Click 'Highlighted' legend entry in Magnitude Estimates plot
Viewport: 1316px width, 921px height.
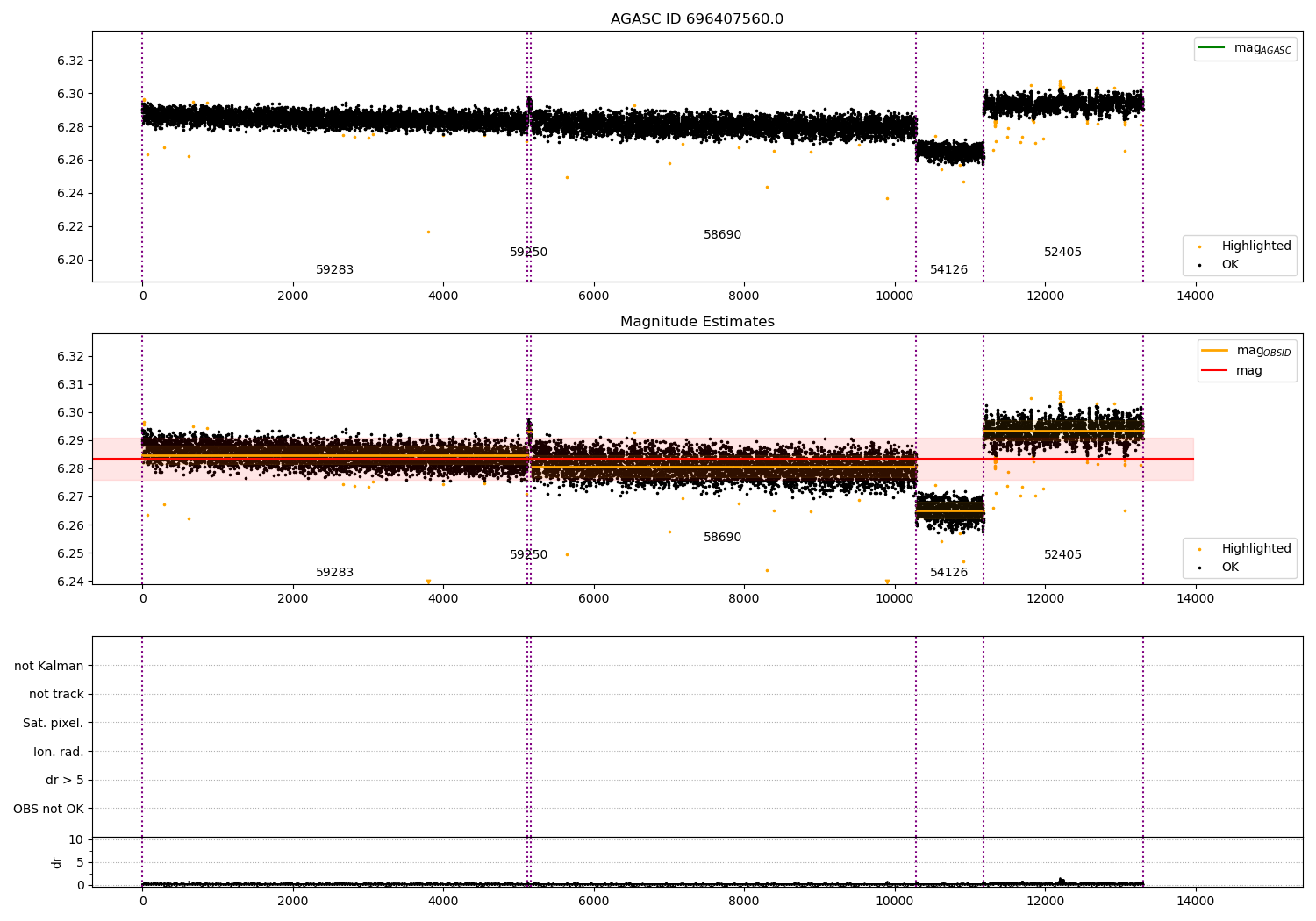[1245, 549]
